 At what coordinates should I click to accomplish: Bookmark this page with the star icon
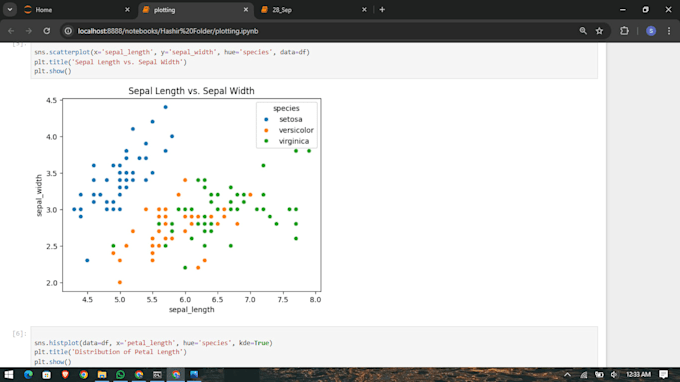point(599,31)
